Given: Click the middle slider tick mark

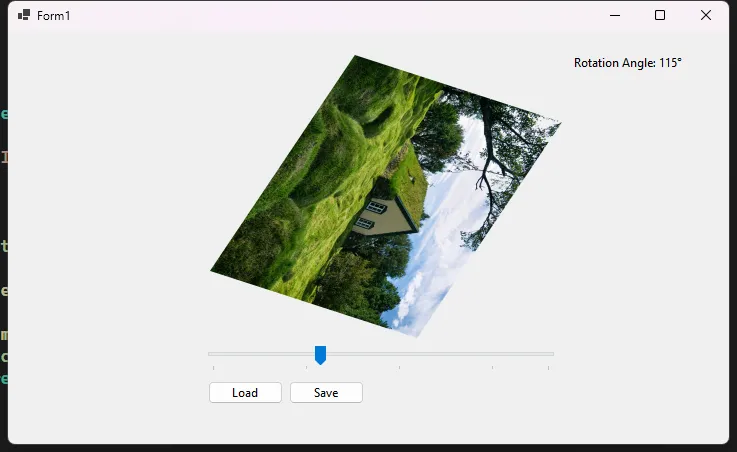Looking at the screenshot, I should pos(399,368).
